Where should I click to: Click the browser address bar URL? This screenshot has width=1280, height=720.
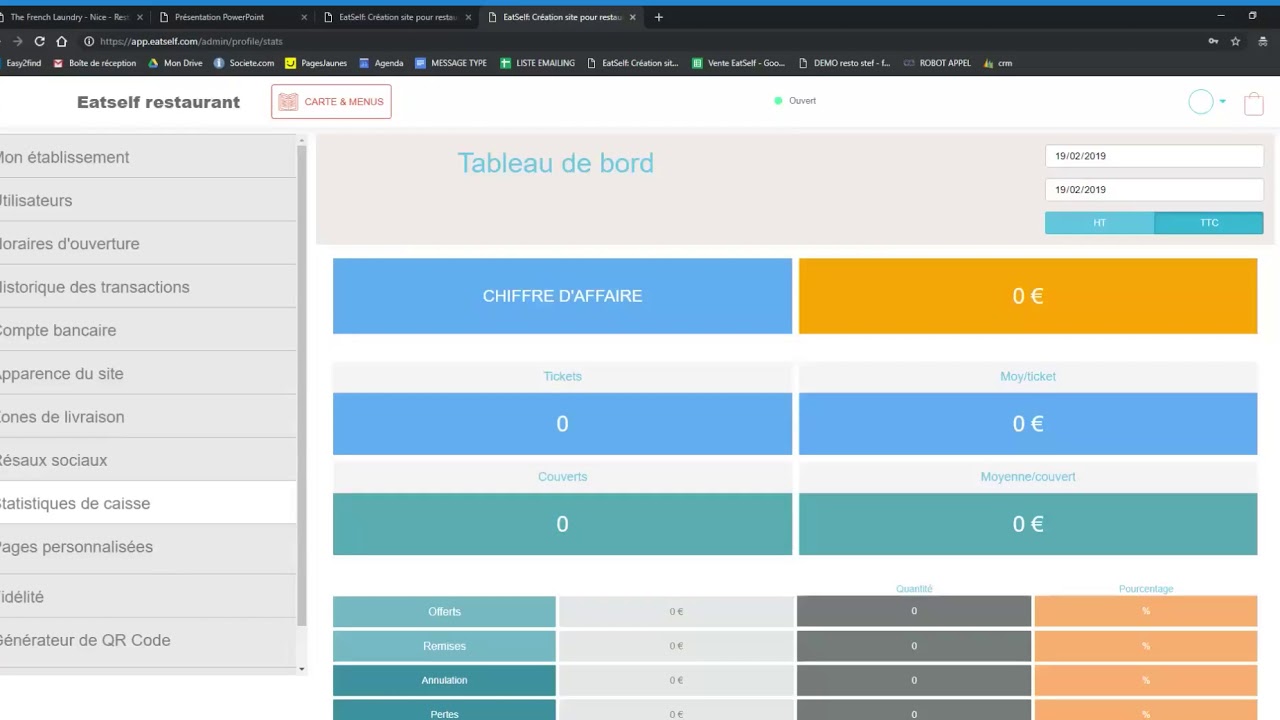191,41
